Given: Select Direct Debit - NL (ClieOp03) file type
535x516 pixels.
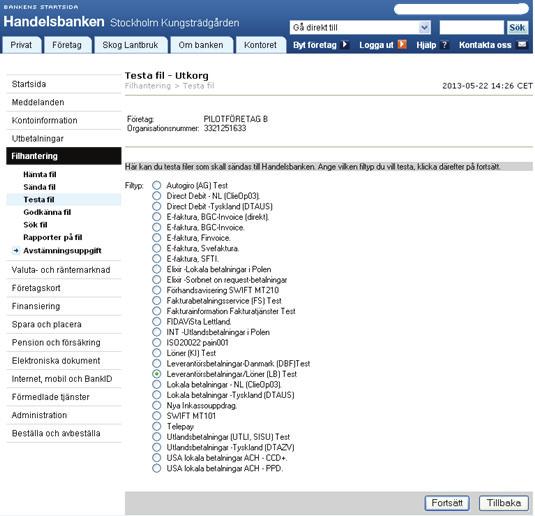Looking at the screenshot, I should point(157,196).
